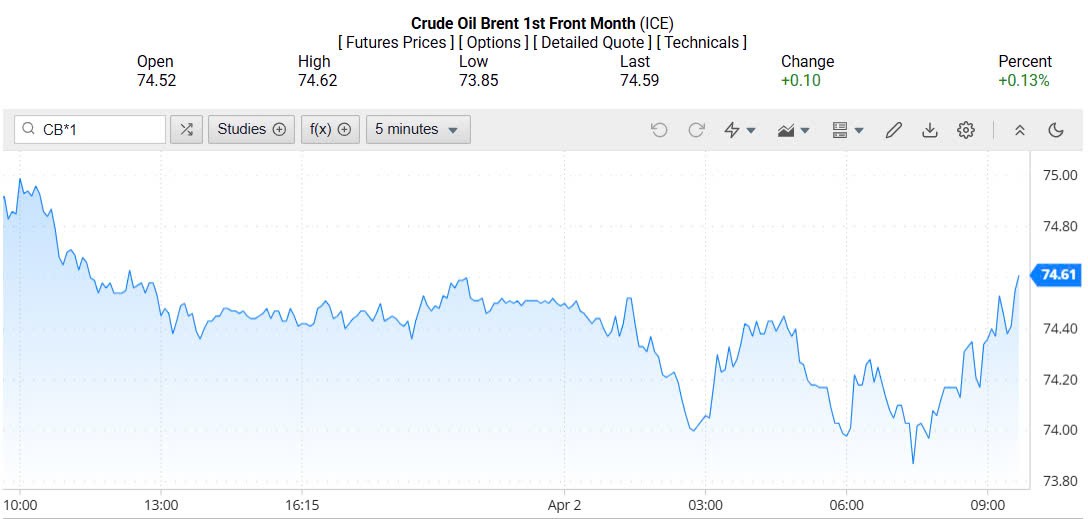This screenshot has height=519, width=1088.
Task: Open chart settings gear
Action: click(x=966, y=130)
